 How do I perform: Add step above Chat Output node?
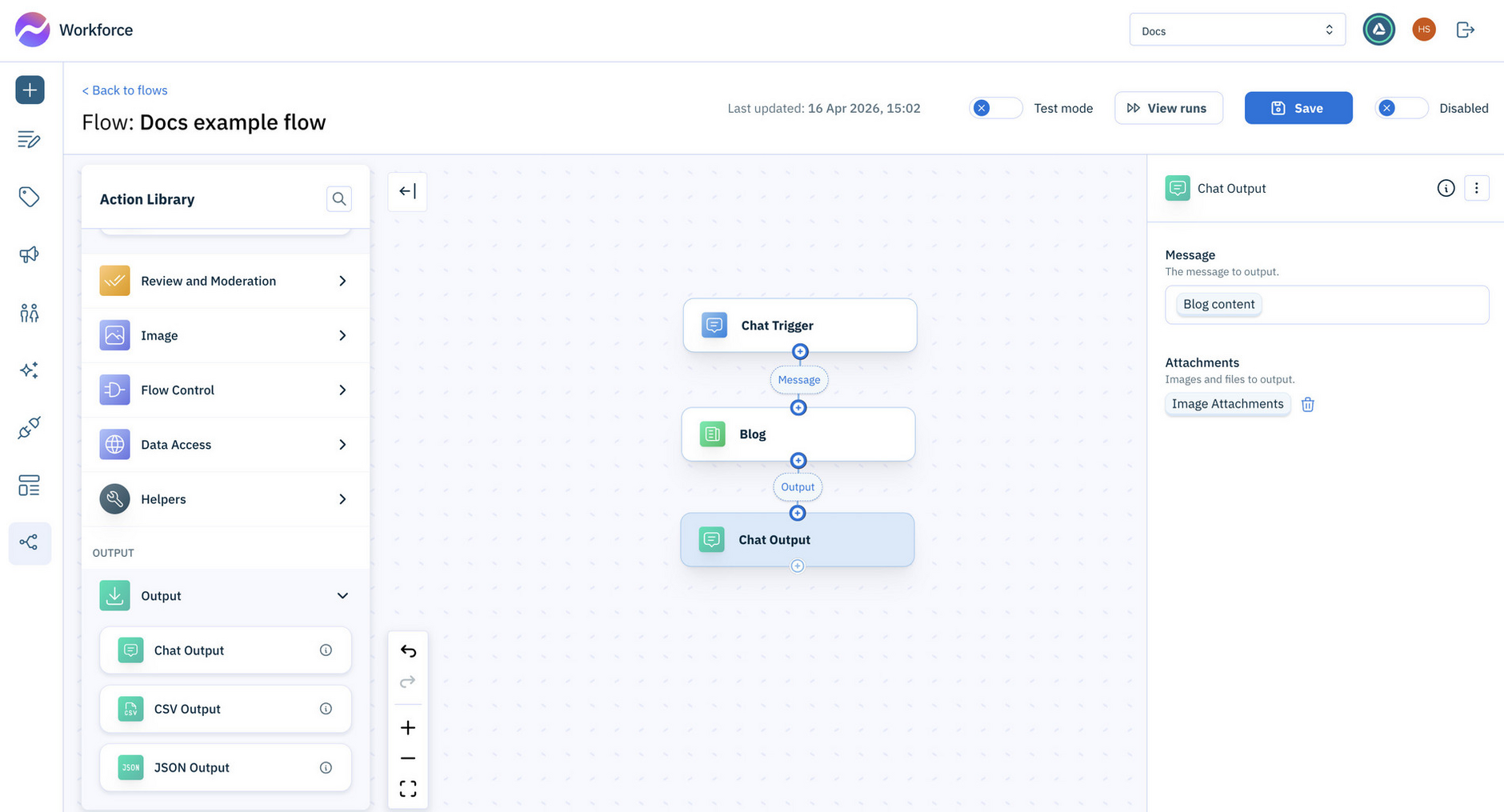[x=798, y=514]
